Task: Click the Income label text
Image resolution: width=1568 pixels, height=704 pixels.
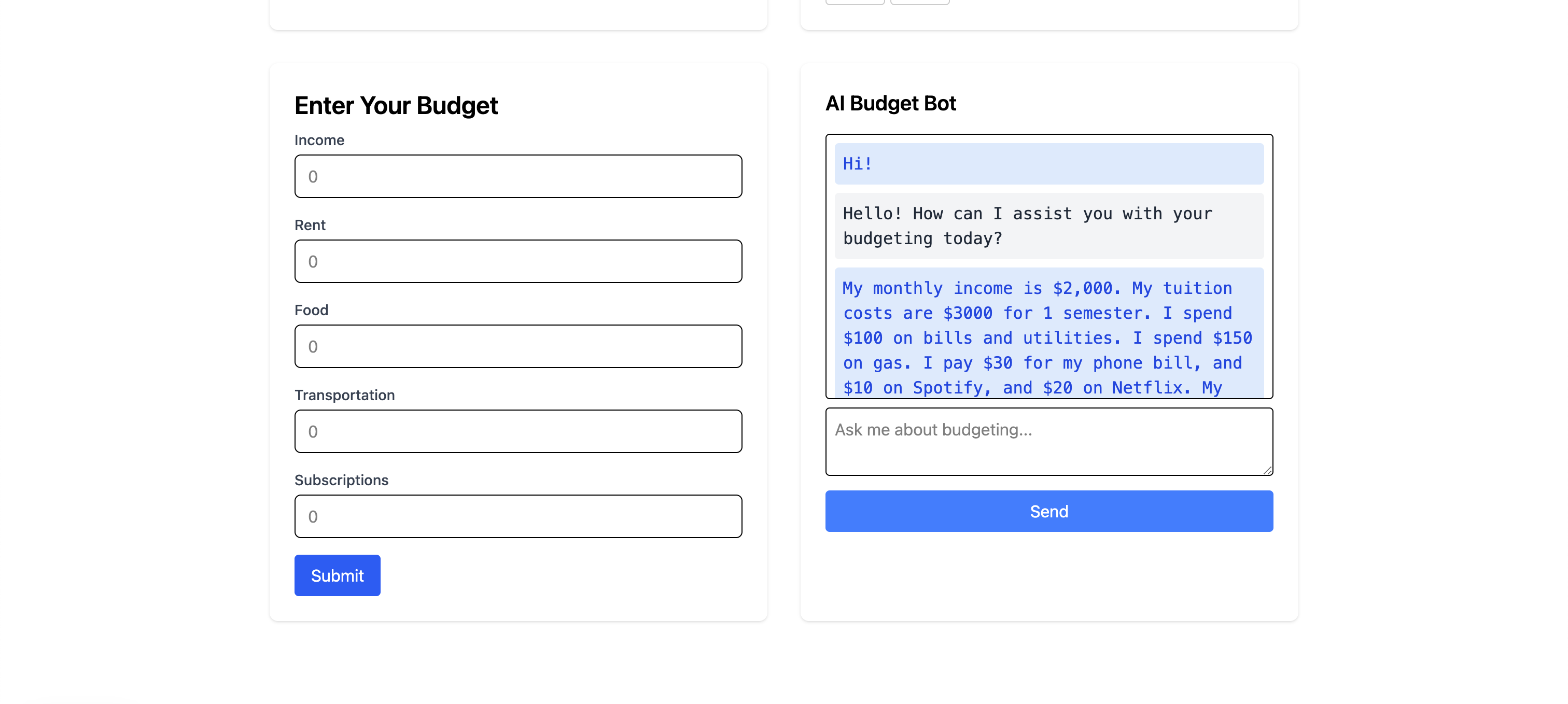Action: pyautogui.click(x=319, y=140)
